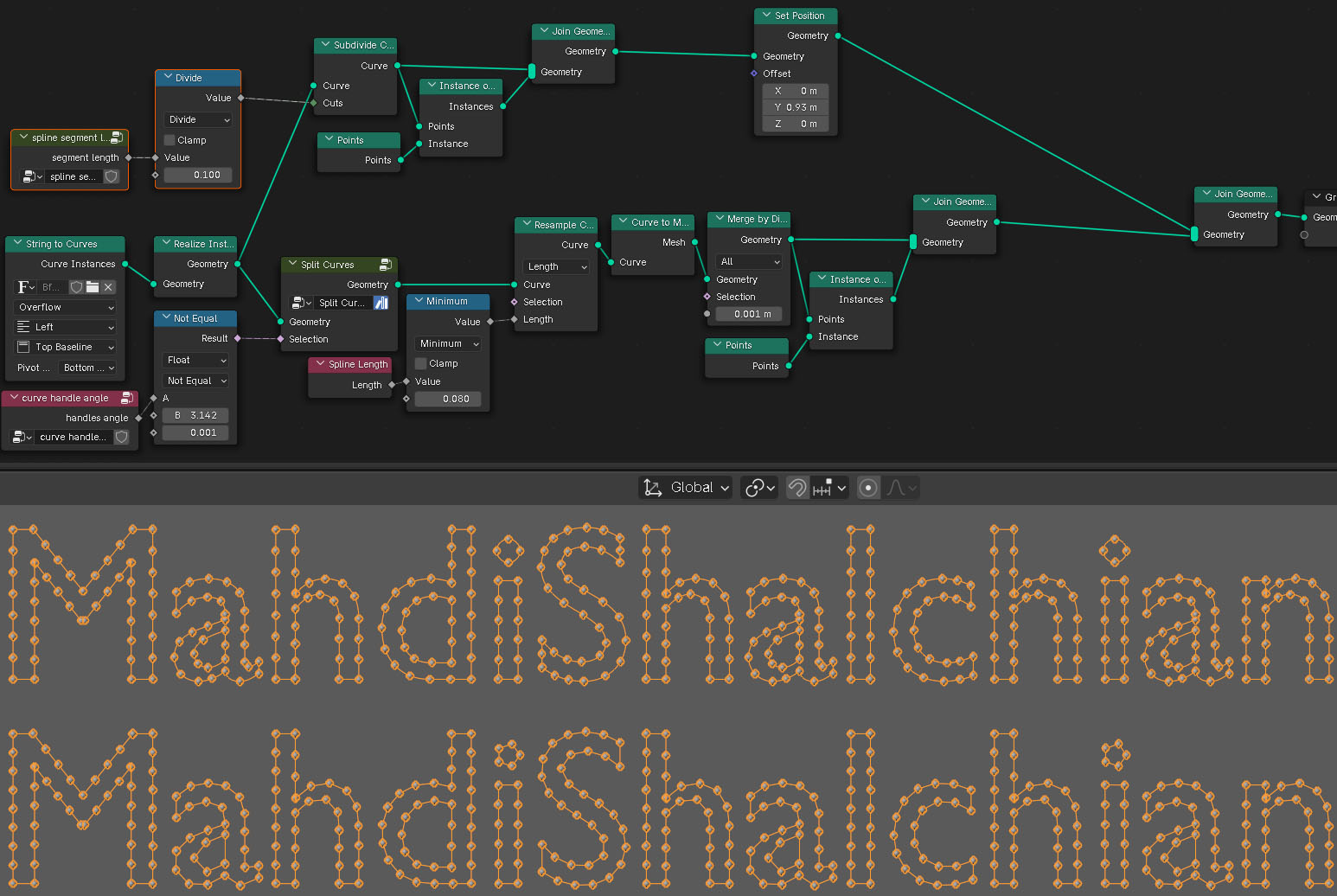Open the transform pivot point menu
The width and height of the screenshot is (1337, 896).
[759, 488]
